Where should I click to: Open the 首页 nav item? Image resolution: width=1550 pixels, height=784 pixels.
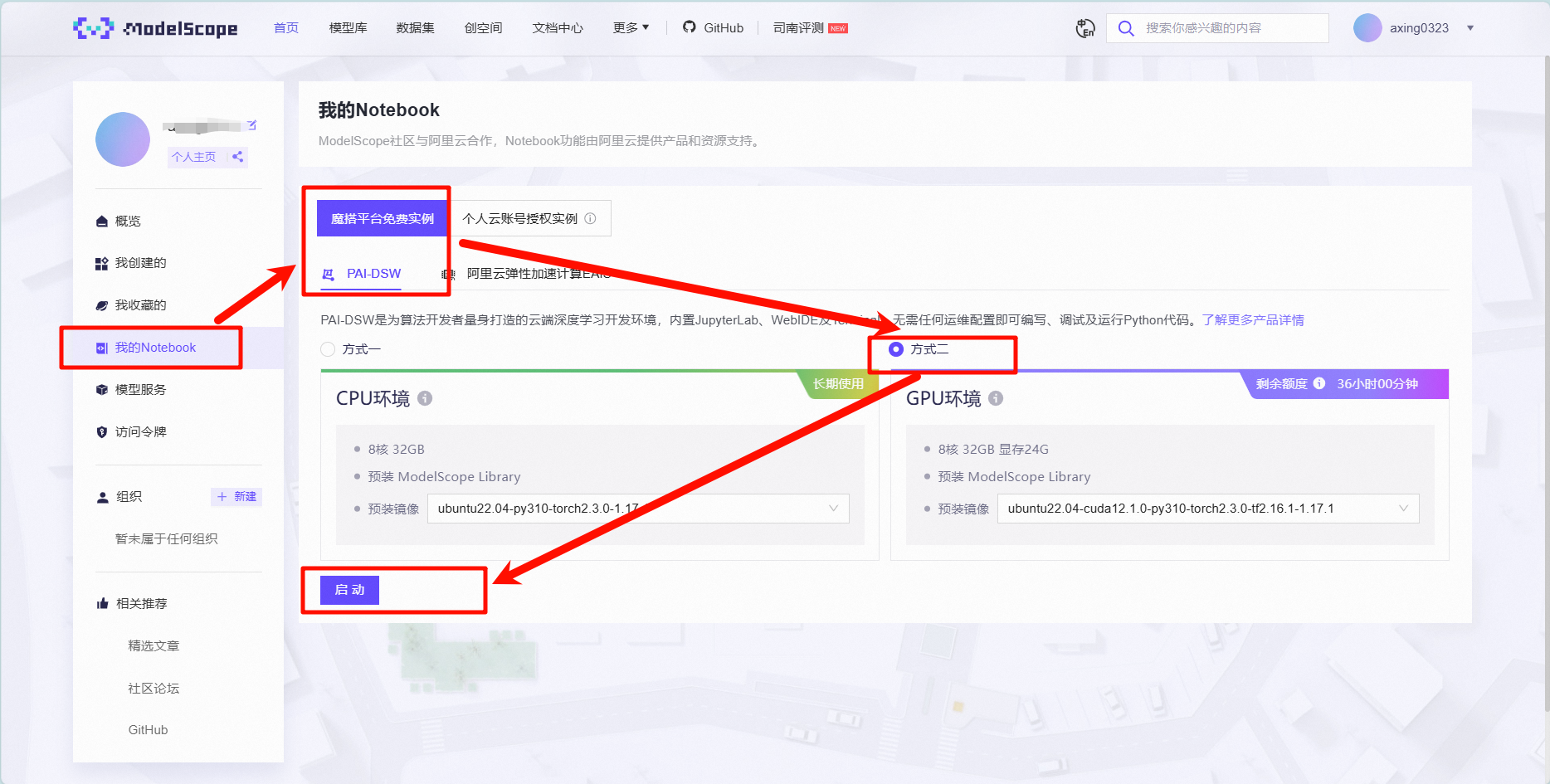pyautogui.click(x=286, y=28)
